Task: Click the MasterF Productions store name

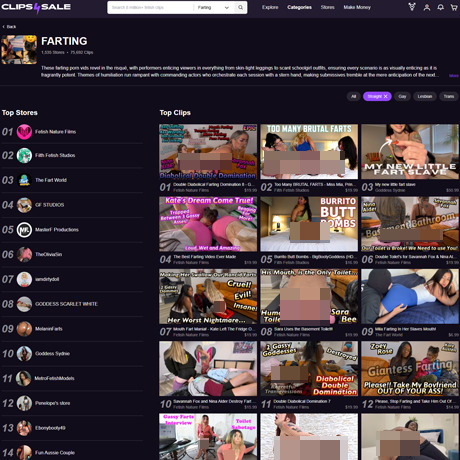Action: [57, 230]
